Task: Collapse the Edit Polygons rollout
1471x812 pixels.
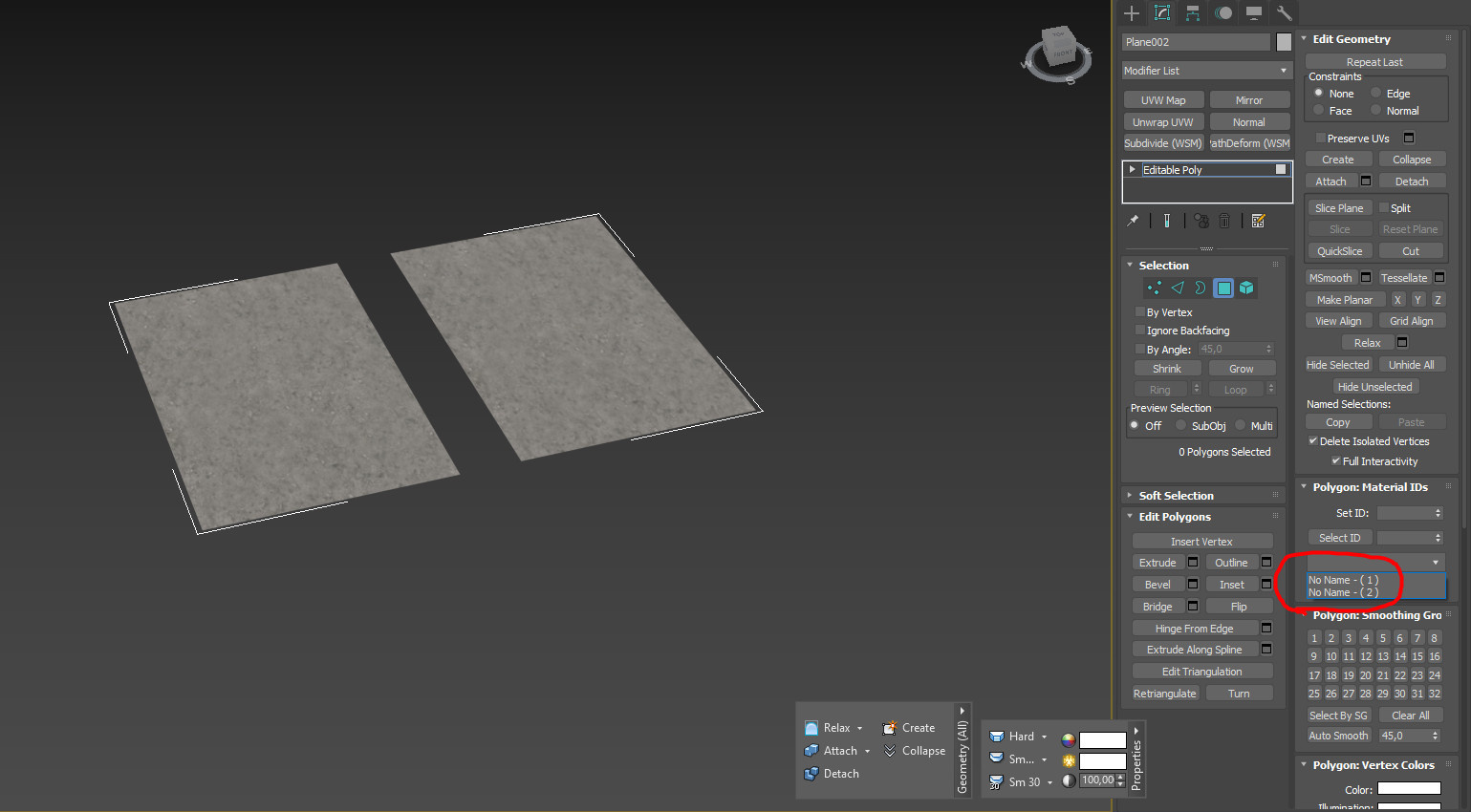Action: point(1130,517)
